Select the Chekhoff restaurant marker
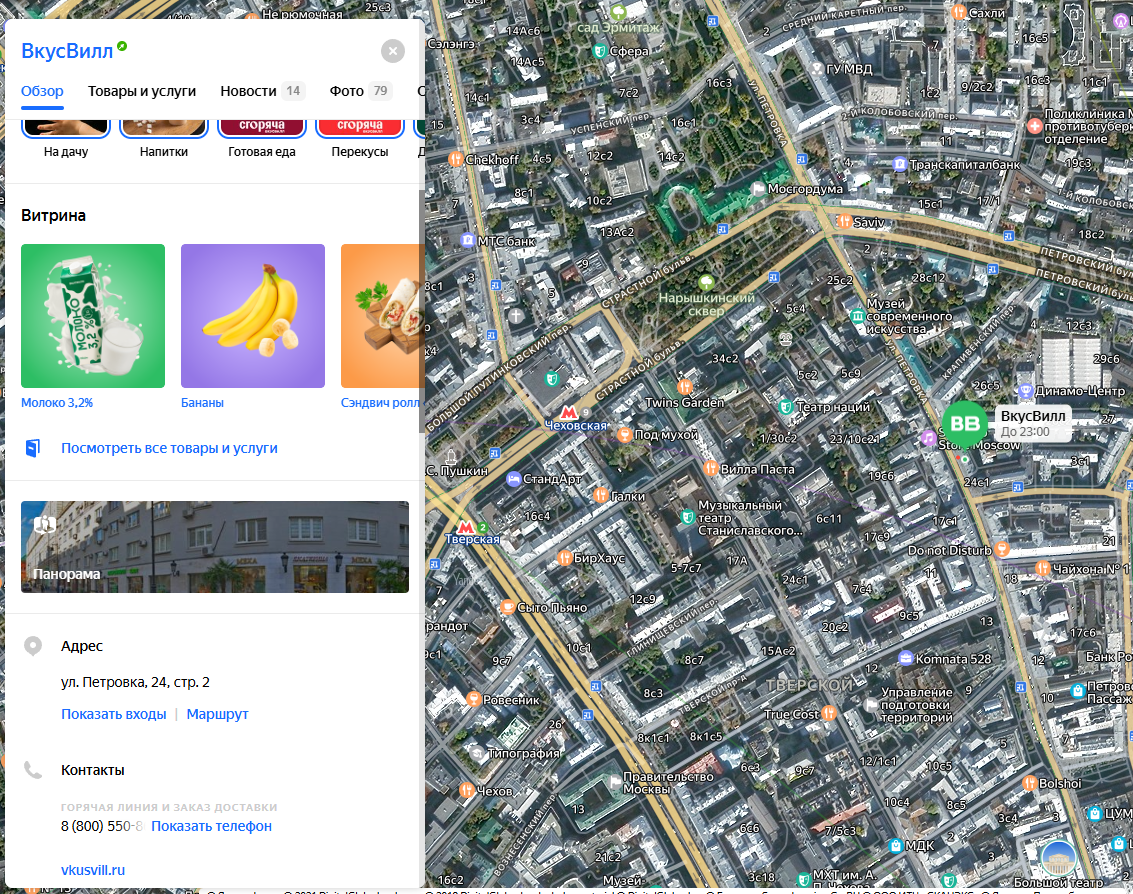This screenshot has width=1133, height=894. tap(455, 159)
